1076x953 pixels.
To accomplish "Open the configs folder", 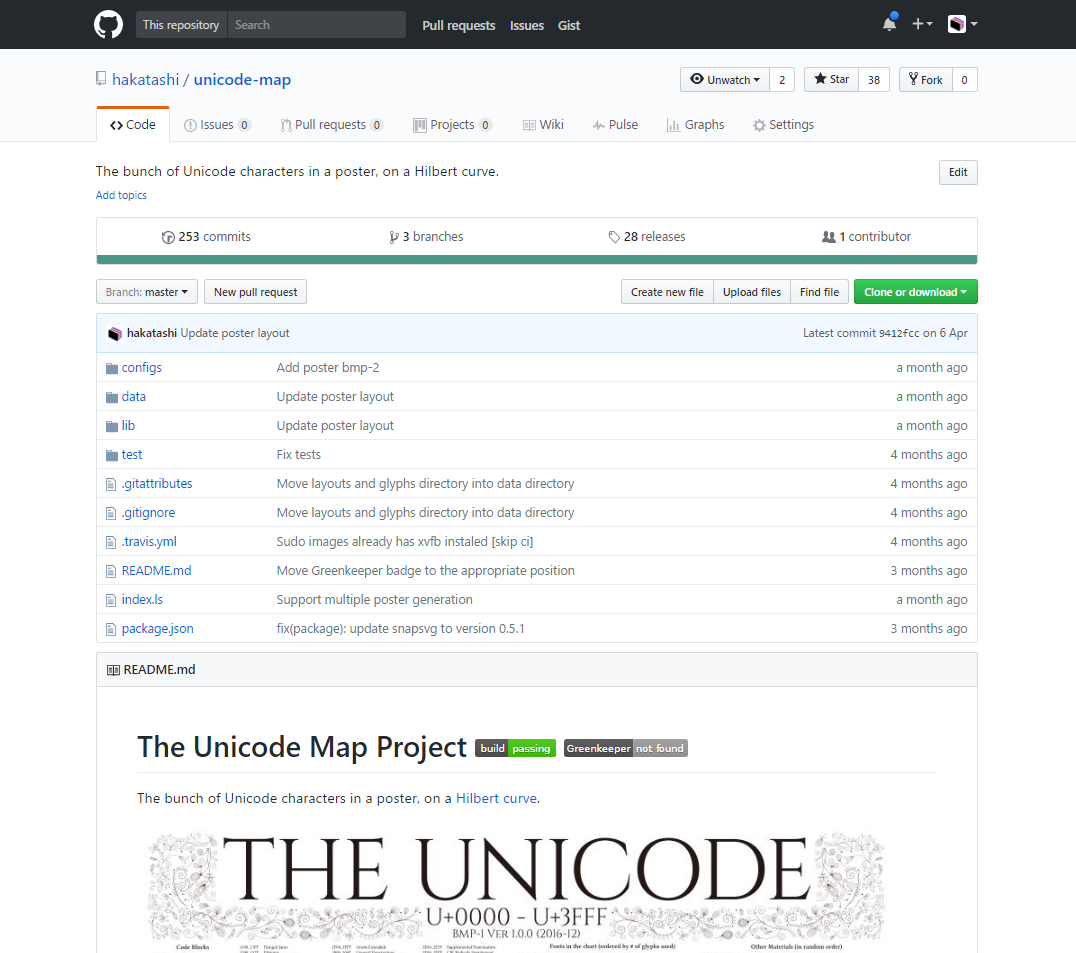I will point(141,368).
